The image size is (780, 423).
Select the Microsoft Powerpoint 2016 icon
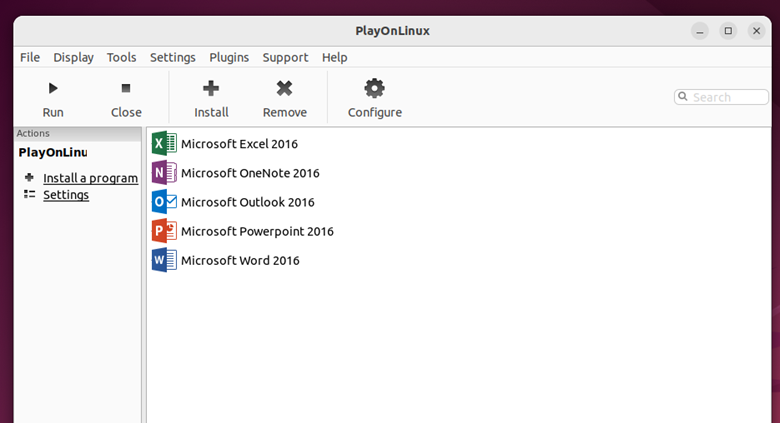pos(164,231)
